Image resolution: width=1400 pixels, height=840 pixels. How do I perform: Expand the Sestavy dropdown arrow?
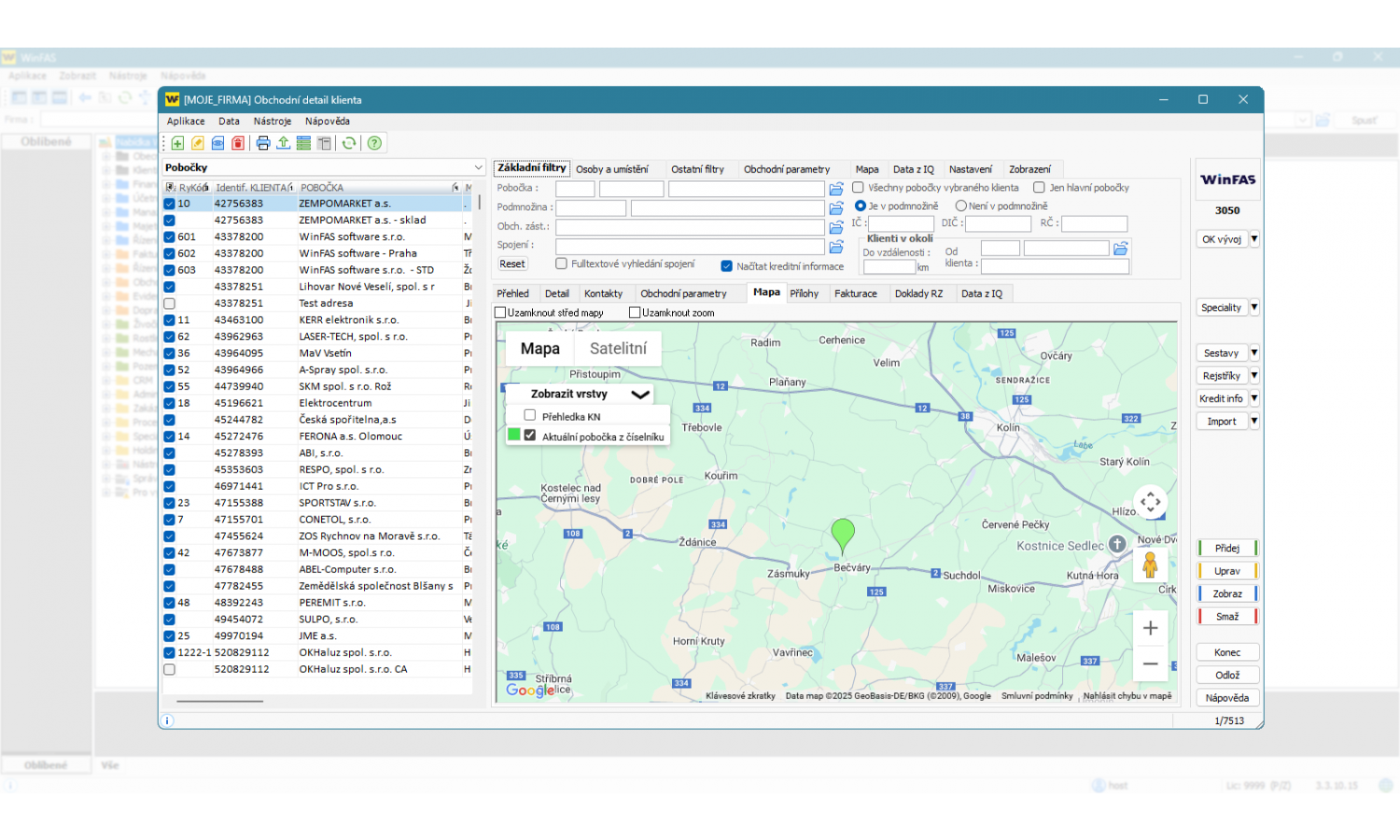coord(1254,353)
